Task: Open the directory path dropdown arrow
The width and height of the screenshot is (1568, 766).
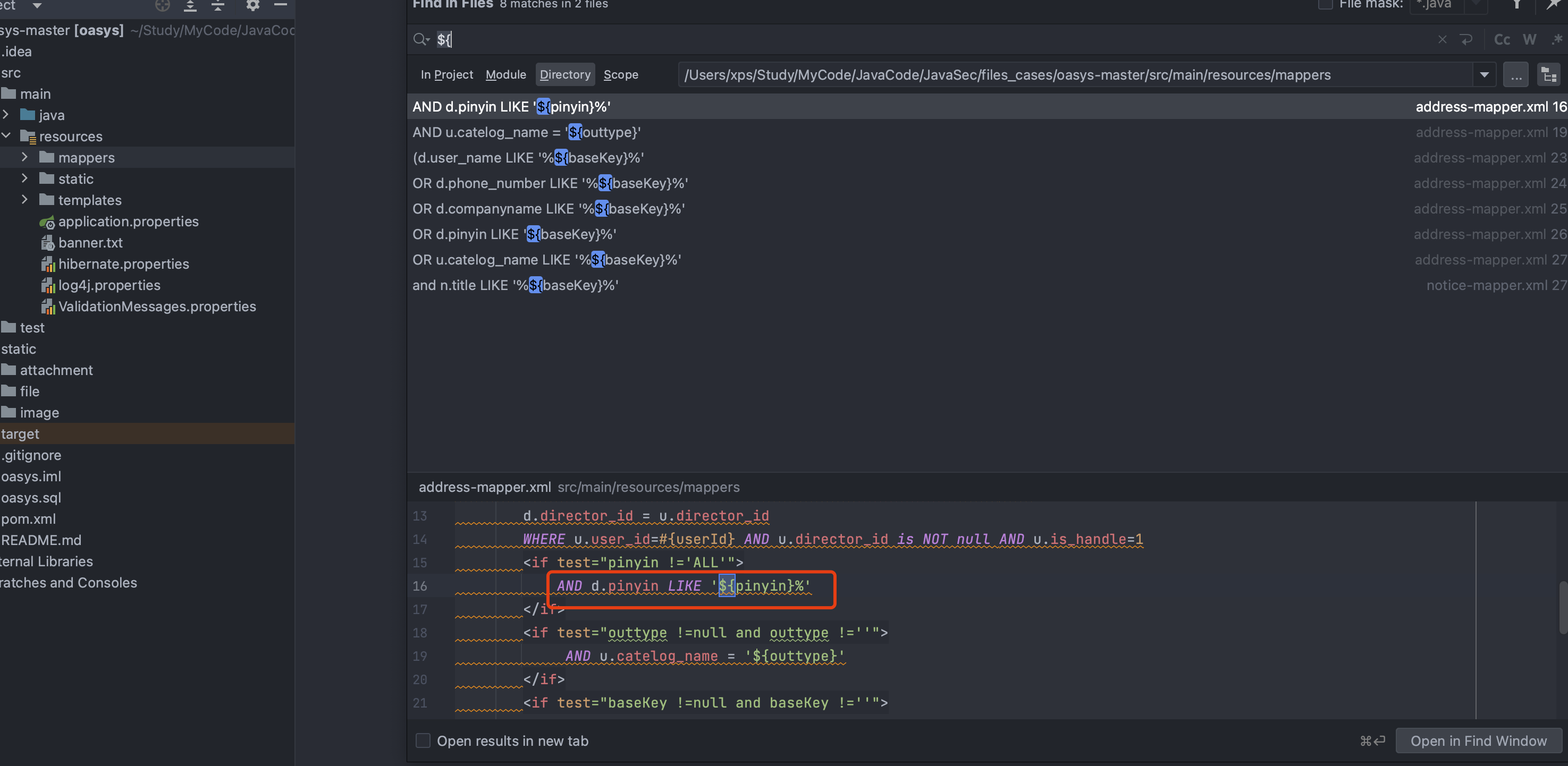Action: tap(1484, 75)
